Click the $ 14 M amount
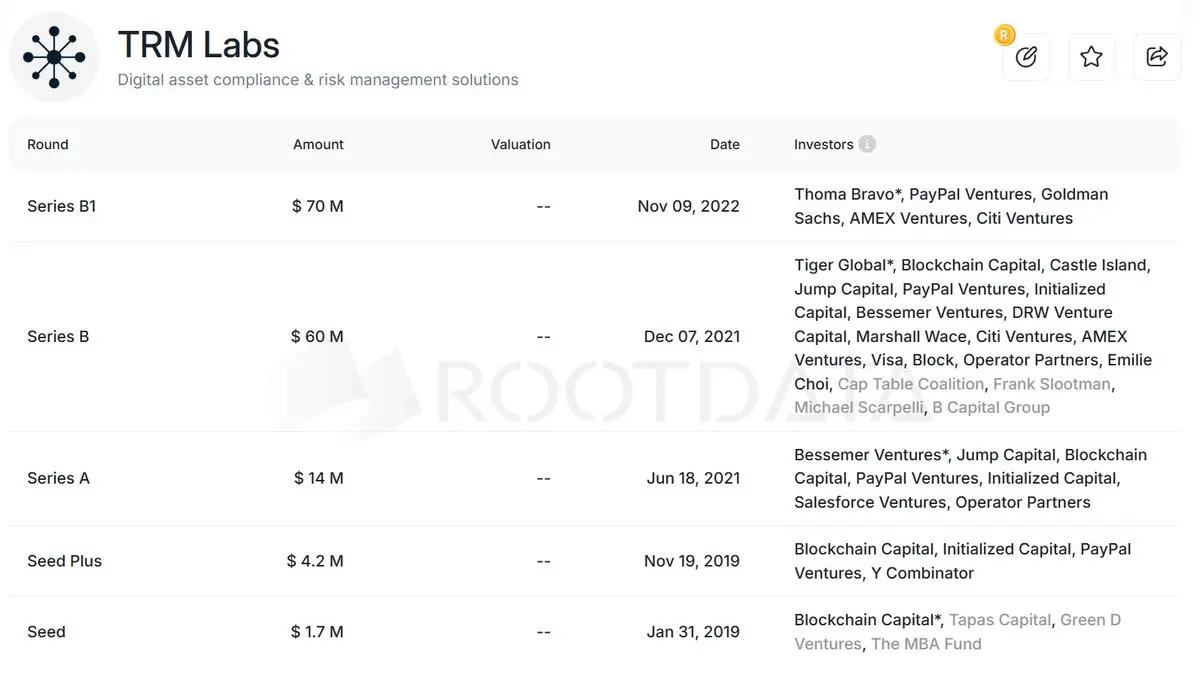1200x678 pixels. [x=319, y=478]
